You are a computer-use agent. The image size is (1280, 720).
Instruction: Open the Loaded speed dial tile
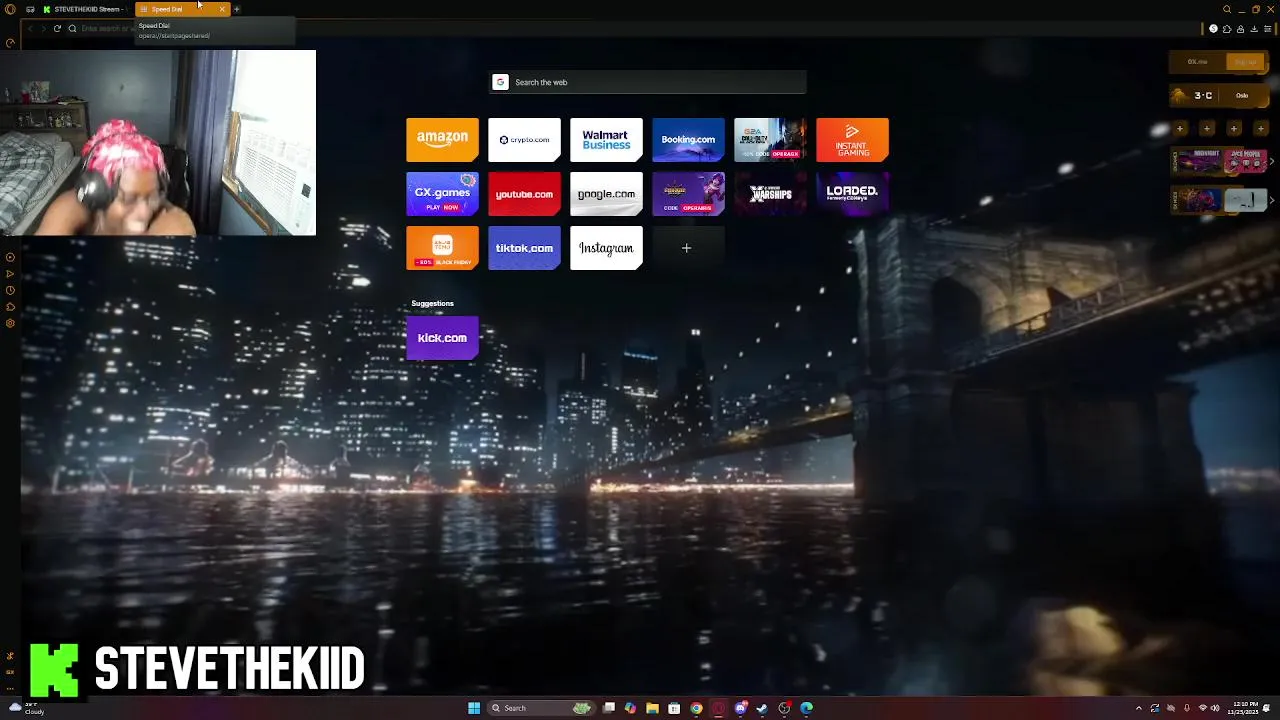(852, 194)
